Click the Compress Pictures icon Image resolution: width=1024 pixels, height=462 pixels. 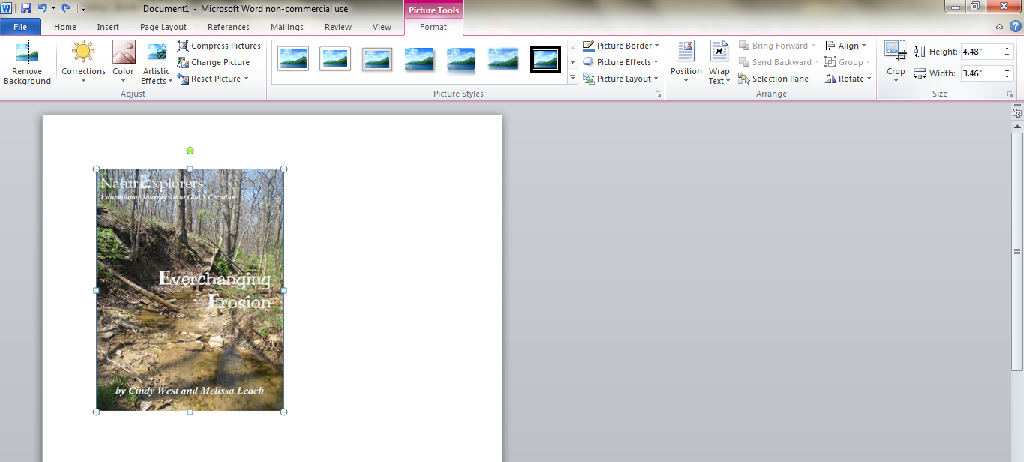[x=184, y=46]
